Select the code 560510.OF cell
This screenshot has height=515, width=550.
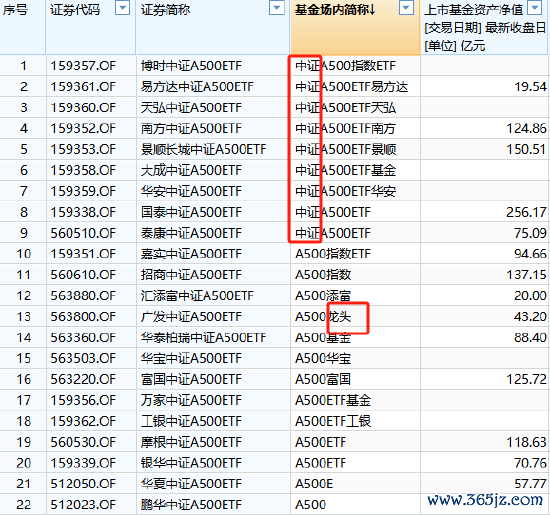91,233
